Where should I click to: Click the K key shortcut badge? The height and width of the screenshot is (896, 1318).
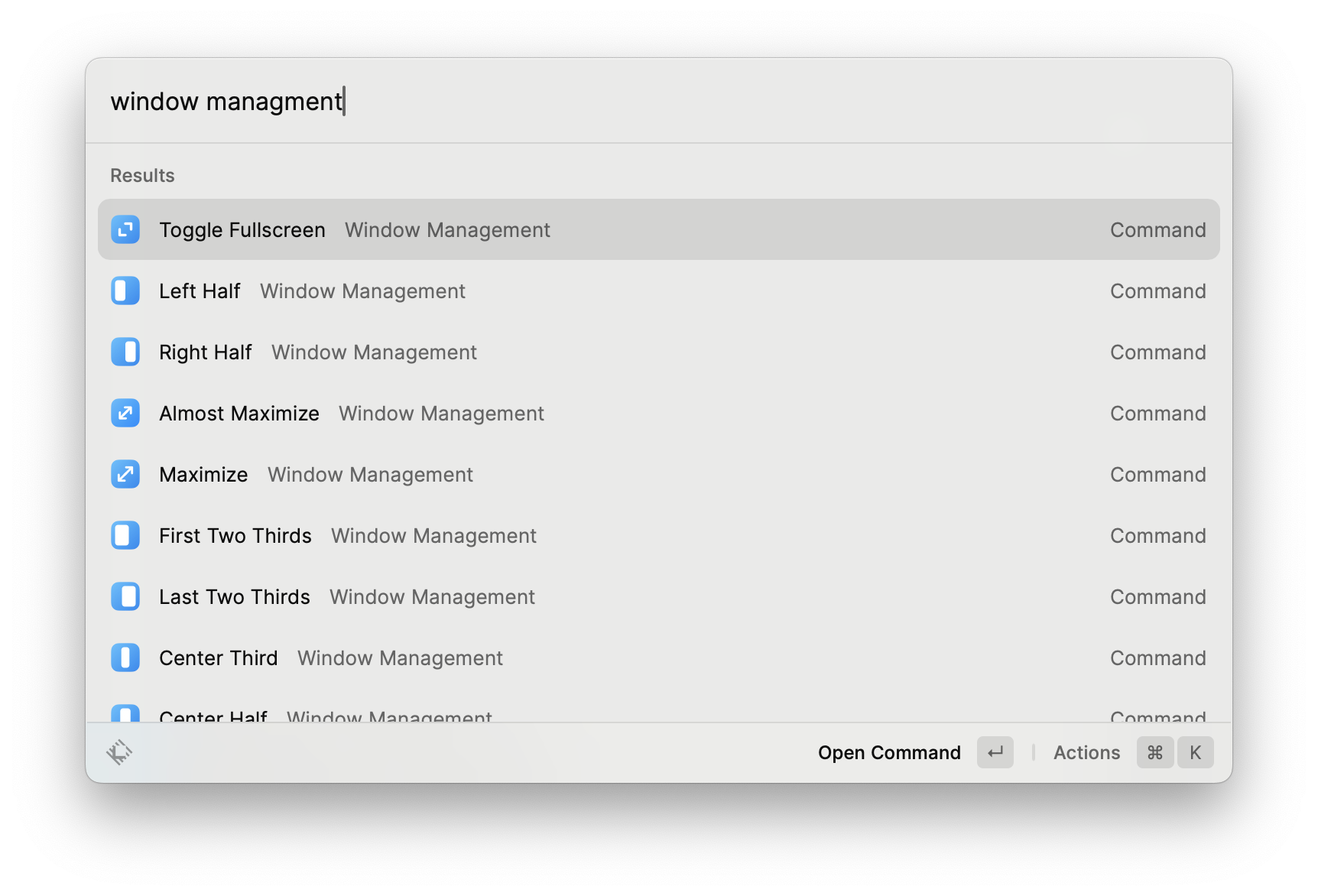tap(1195, 752)
